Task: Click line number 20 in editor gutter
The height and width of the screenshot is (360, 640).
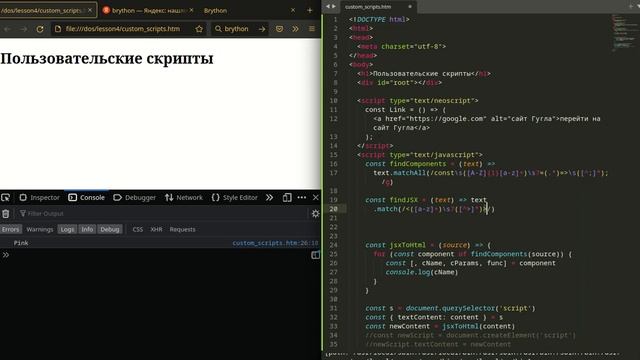Action: coord(333,209)
